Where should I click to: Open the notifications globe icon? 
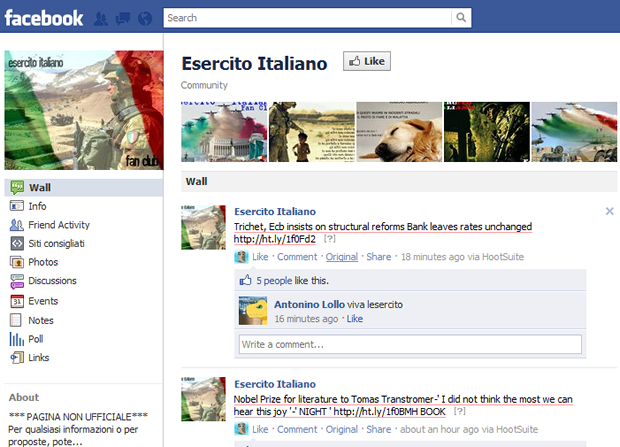point(145,18)
